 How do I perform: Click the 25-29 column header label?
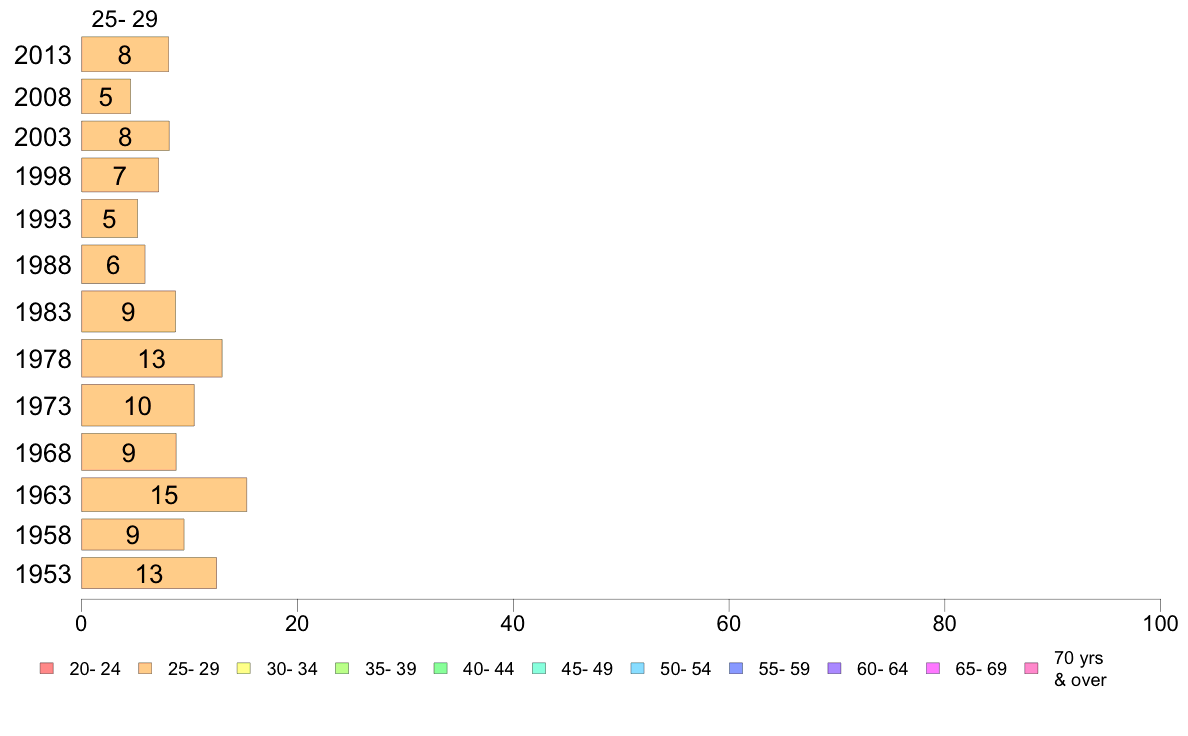[125, 19]
